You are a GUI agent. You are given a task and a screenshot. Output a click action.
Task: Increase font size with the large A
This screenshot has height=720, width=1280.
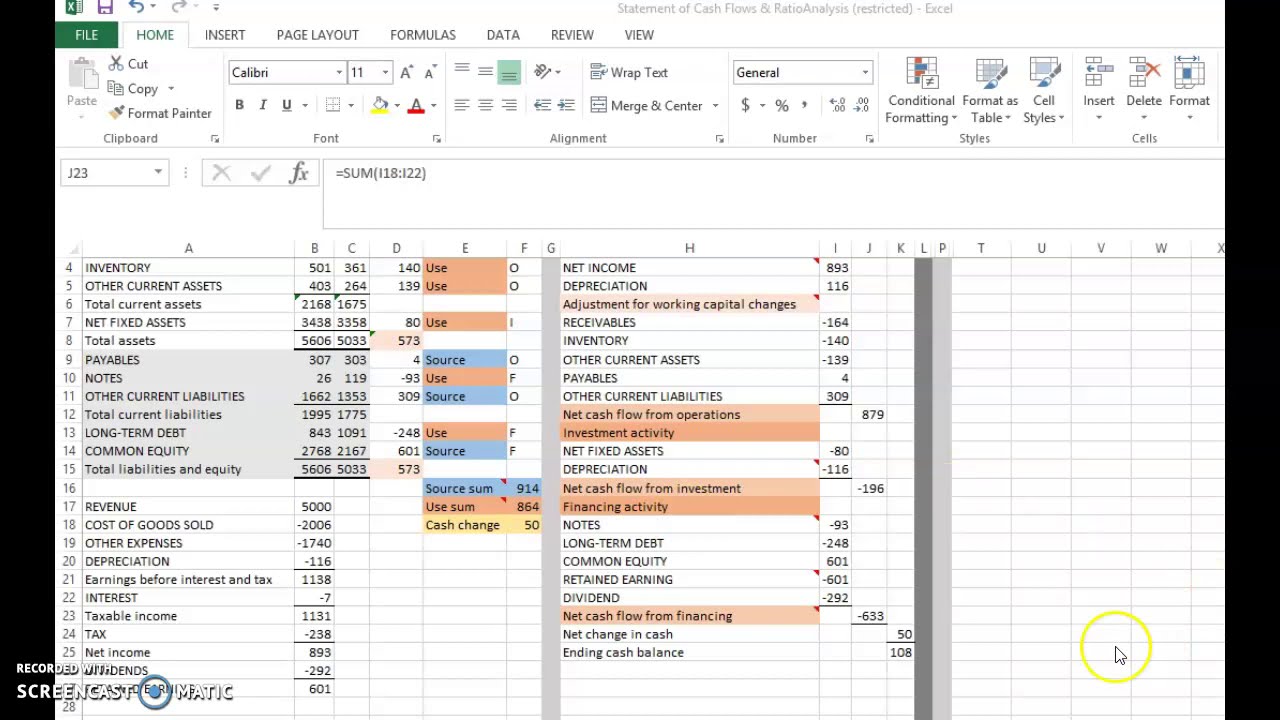click(x=406, y=72)
